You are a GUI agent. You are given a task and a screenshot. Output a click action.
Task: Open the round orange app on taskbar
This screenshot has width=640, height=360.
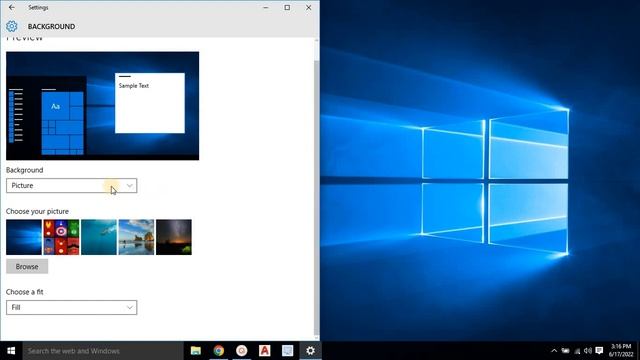(x=242, y=351)
